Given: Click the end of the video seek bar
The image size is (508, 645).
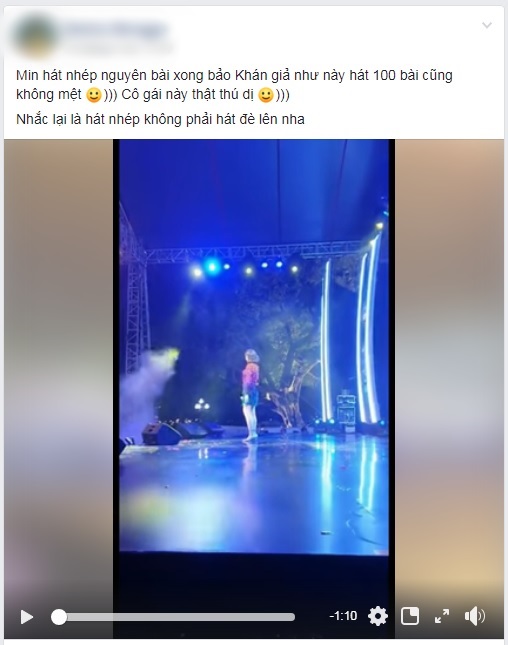Looking at the screenshot, I should click(x=293, y=617).
